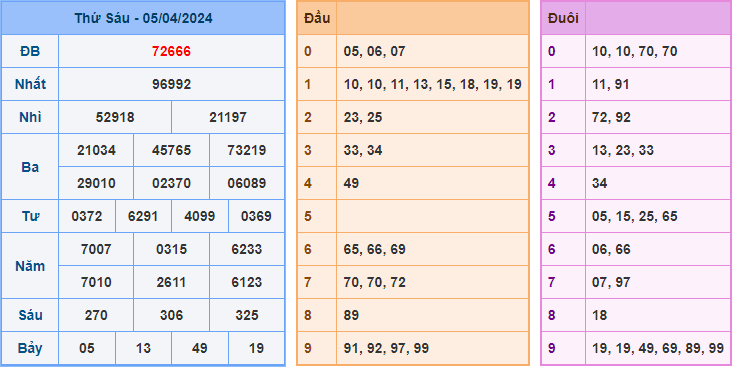Click sixth prize number 270
This screenshot has height=367, width=733.
96,316
